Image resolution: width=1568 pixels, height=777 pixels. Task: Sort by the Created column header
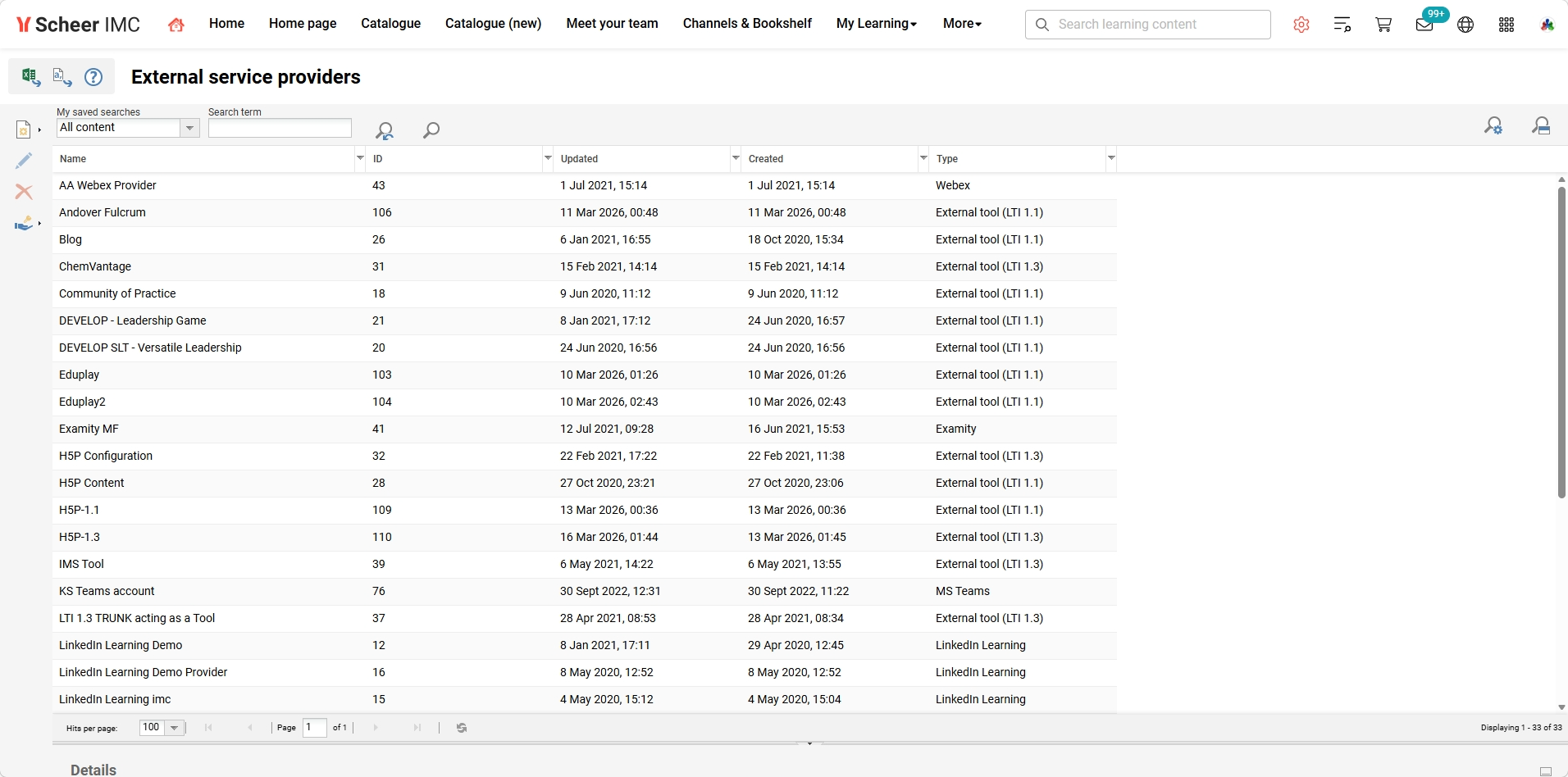coord(830,159)
